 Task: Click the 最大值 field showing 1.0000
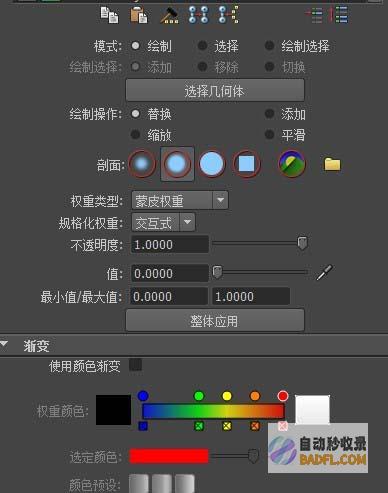[251, 296]
